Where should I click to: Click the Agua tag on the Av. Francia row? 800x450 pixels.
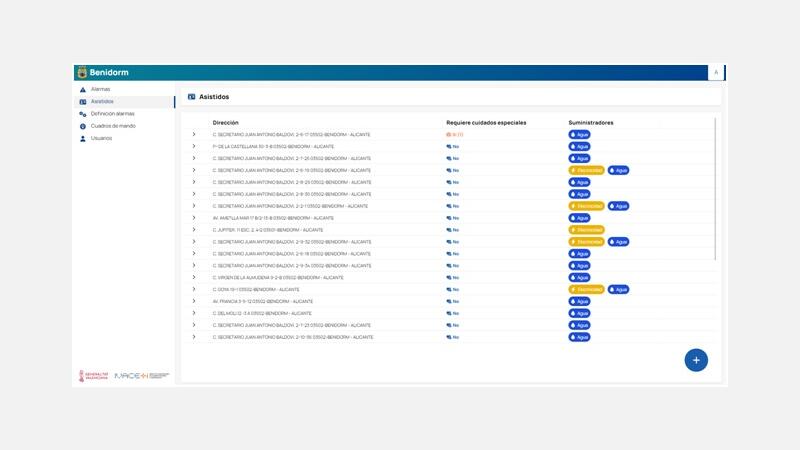click(579, 302)
